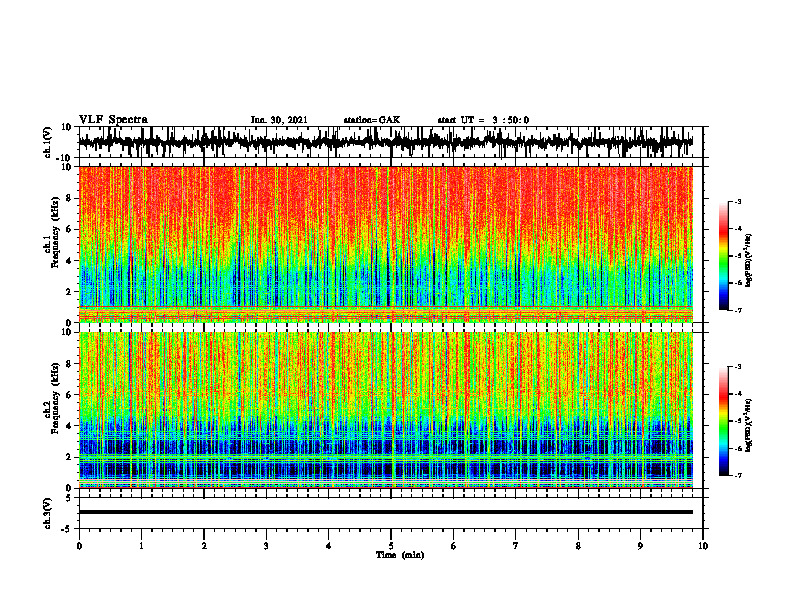Click the 'ch.3(V)' axis label
The image size is (792, 612).
[x=48, y=513]
